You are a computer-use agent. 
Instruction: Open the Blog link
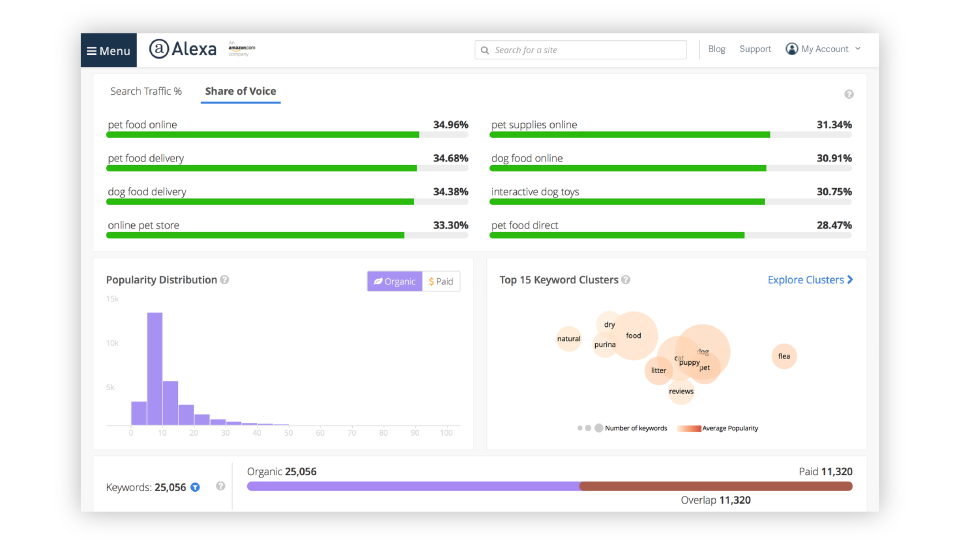(x=716, y=49)
